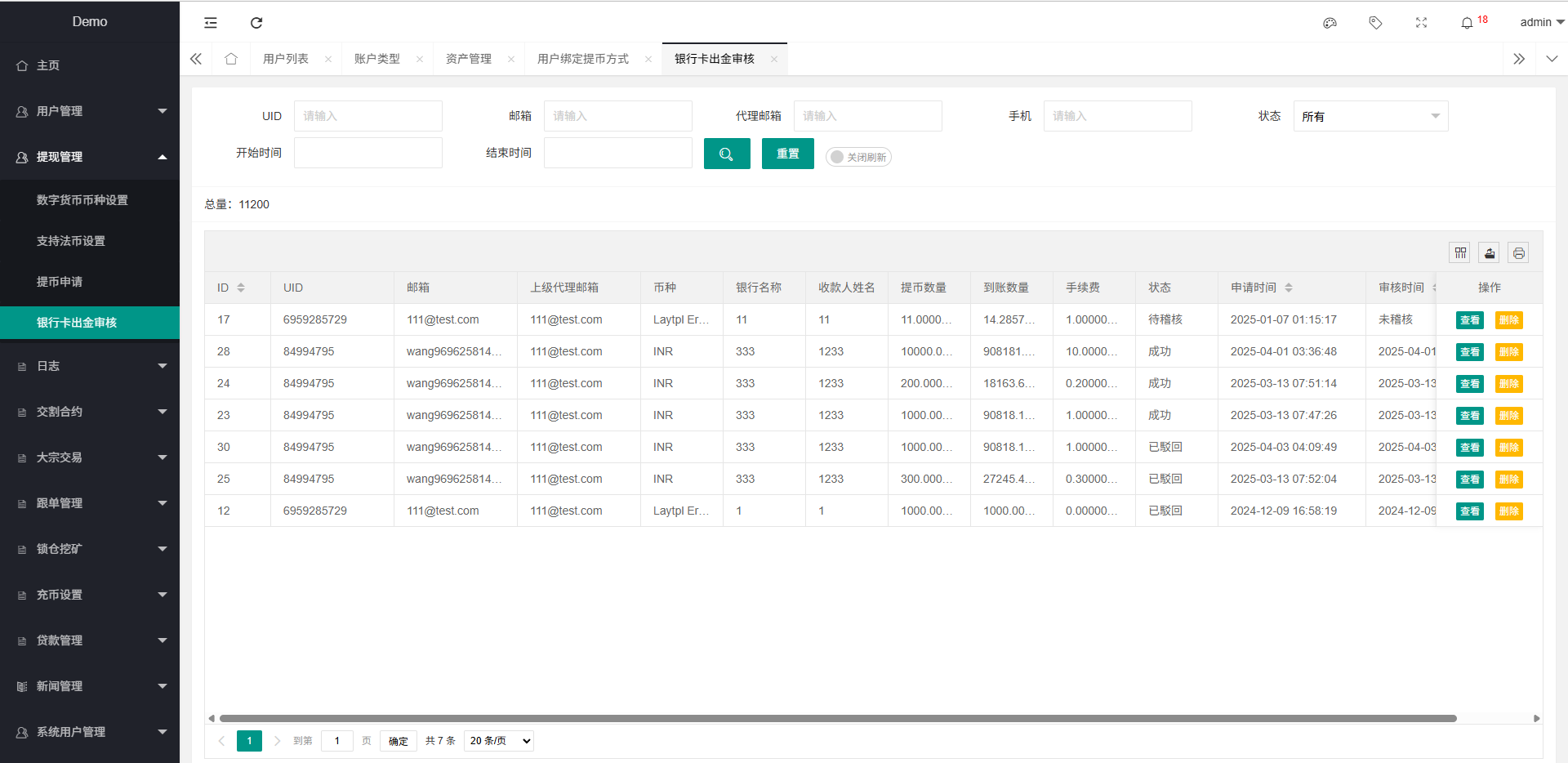Open the 状态 dropdown showing 所有
Screen dimensions: 1568x763
1370,116
